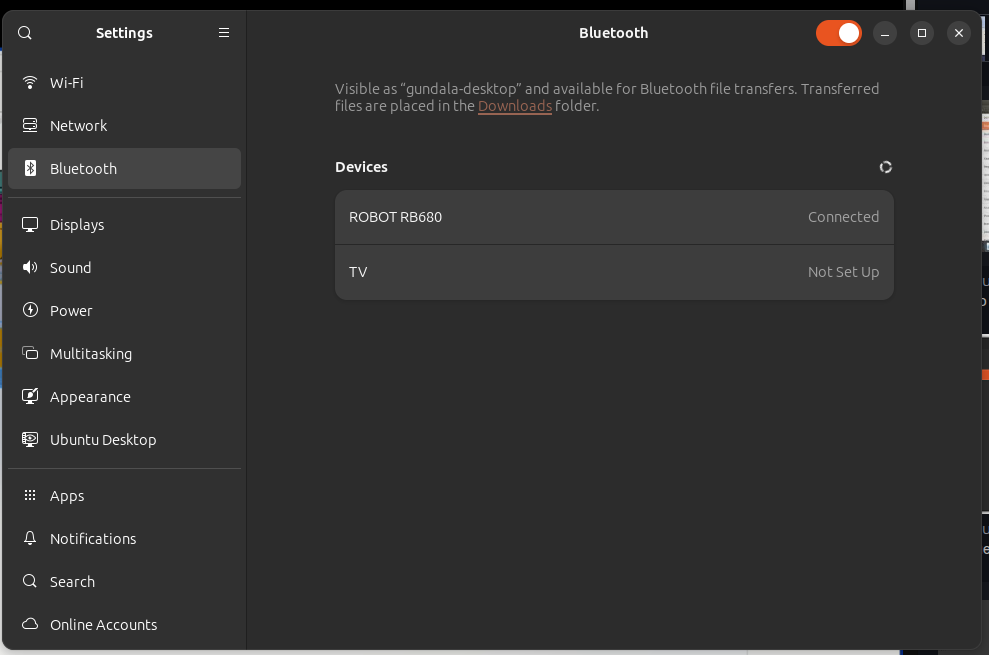Image resolution: width=989 pixels, height=655 pixels.
Task: Click the Sound speaker icon
Action: point(30,268)
